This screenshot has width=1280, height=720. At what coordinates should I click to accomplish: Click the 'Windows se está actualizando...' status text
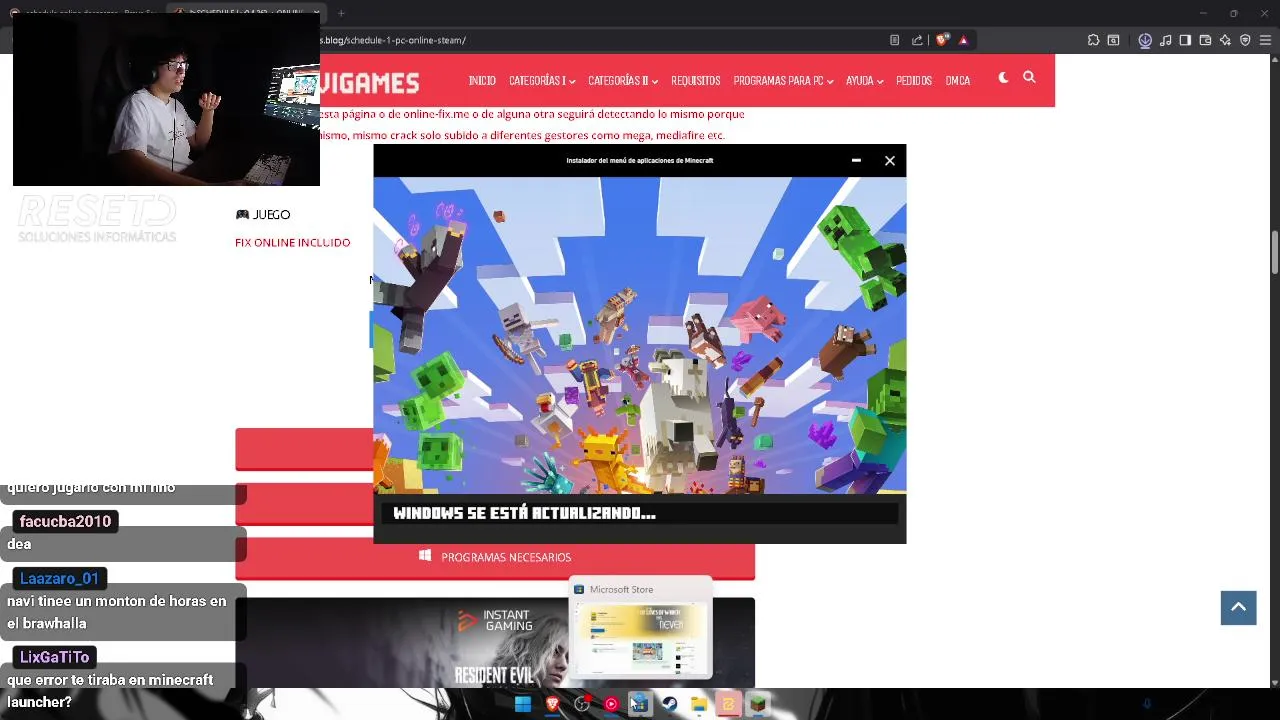tap(524, 513)
